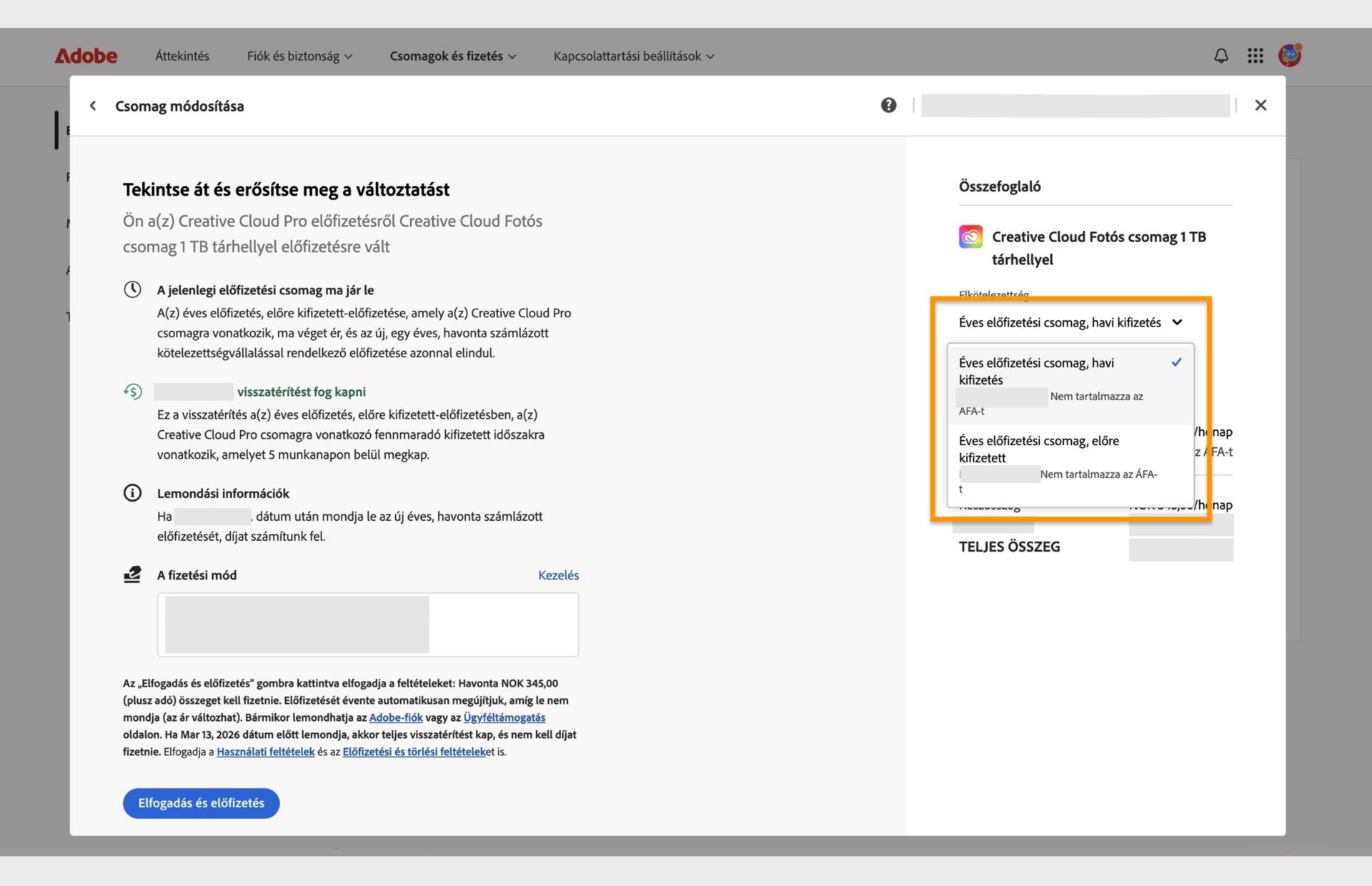Expand Kapcsolattartási beállítások menu
Screen dimensions: 1372x886
(x=633, y=56)
